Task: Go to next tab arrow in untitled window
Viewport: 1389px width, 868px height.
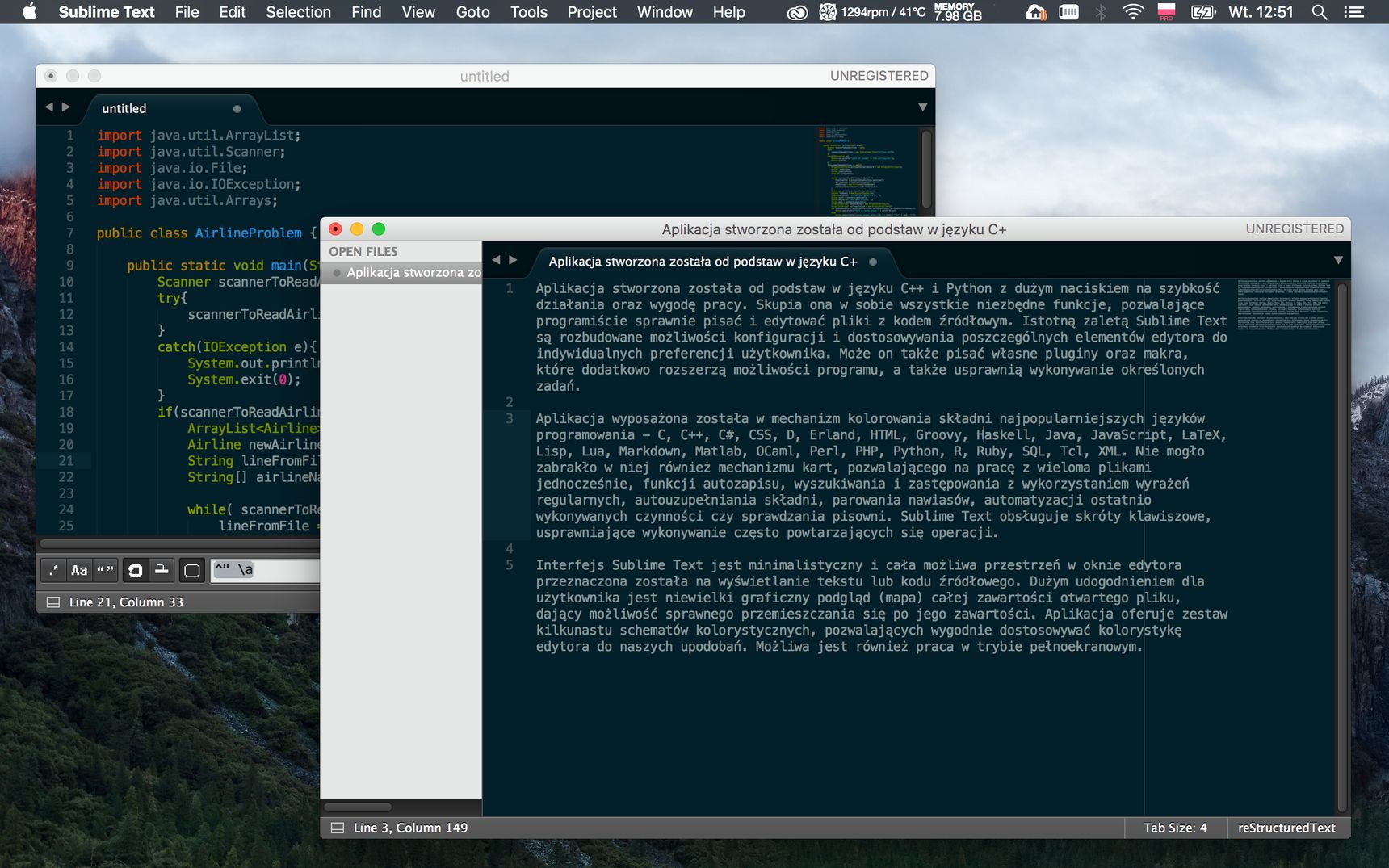Action: (65, 107)
